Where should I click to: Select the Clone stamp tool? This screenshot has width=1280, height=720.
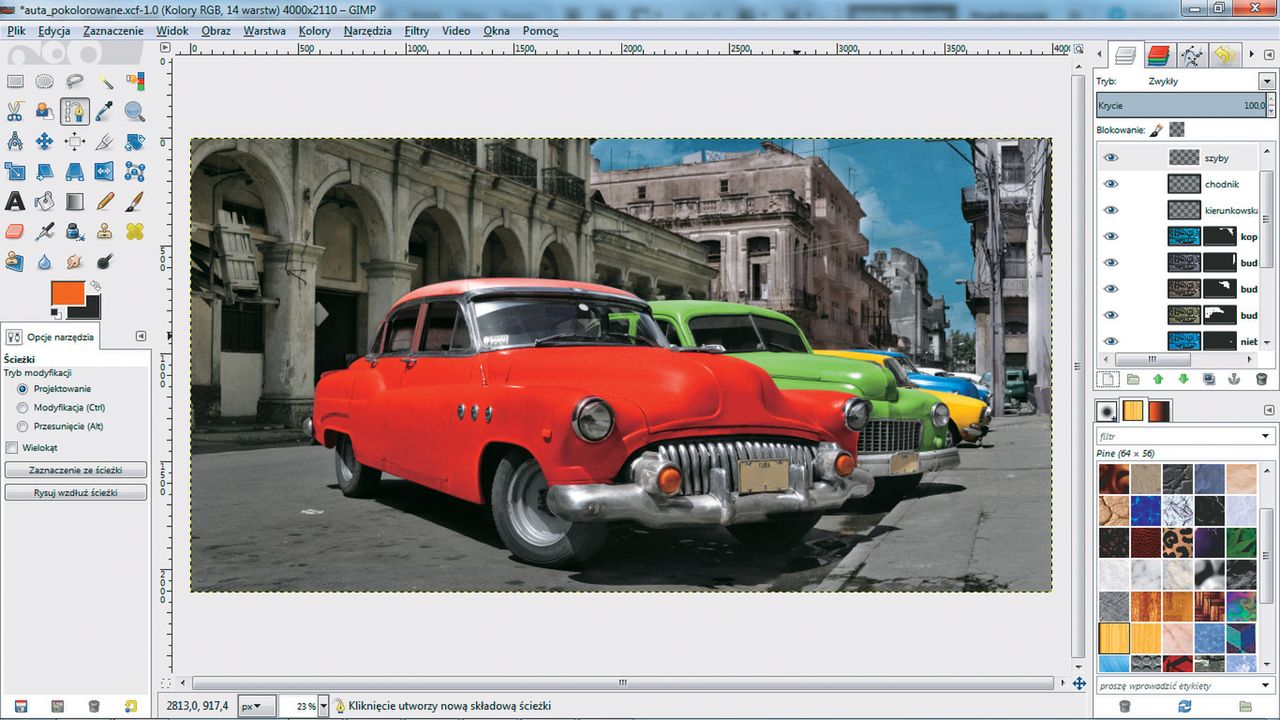[x=105, y=231]
